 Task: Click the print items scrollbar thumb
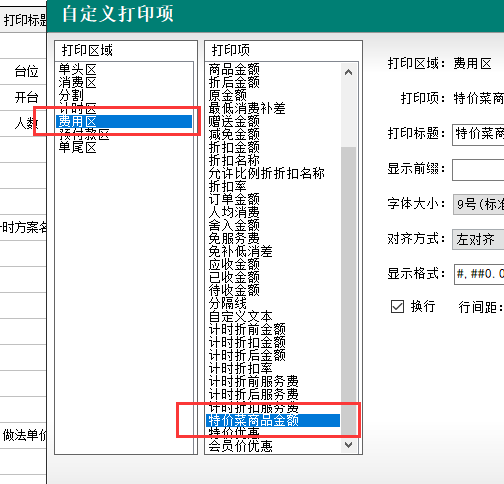[x=349, y=291]
